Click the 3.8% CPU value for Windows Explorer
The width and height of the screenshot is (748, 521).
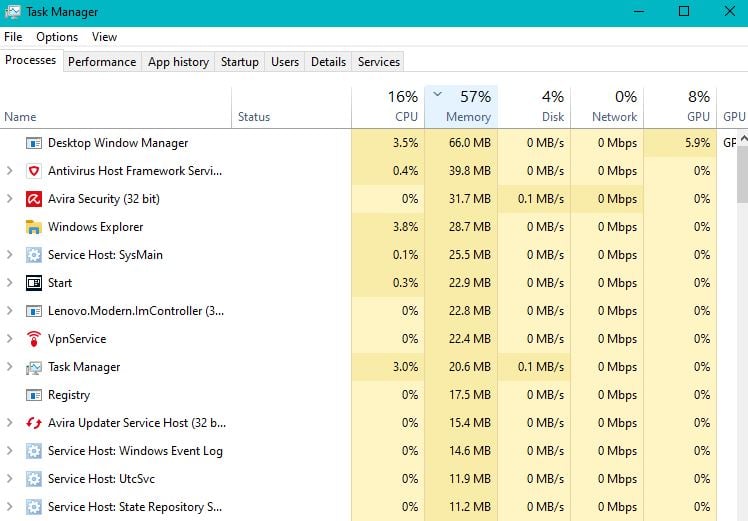405,227
